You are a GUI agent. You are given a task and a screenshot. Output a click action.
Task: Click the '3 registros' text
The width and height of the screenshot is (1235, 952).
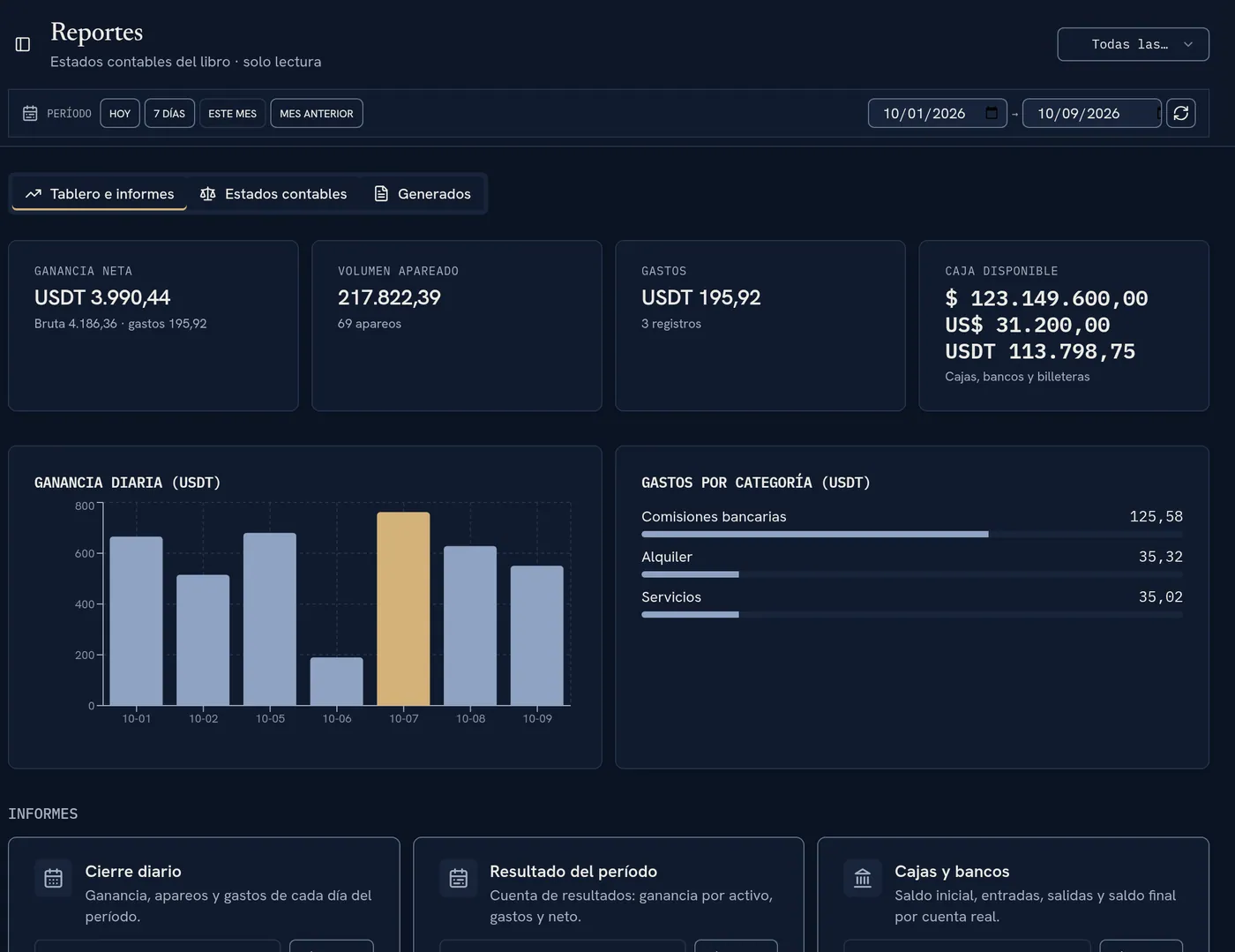pos(671,324)
